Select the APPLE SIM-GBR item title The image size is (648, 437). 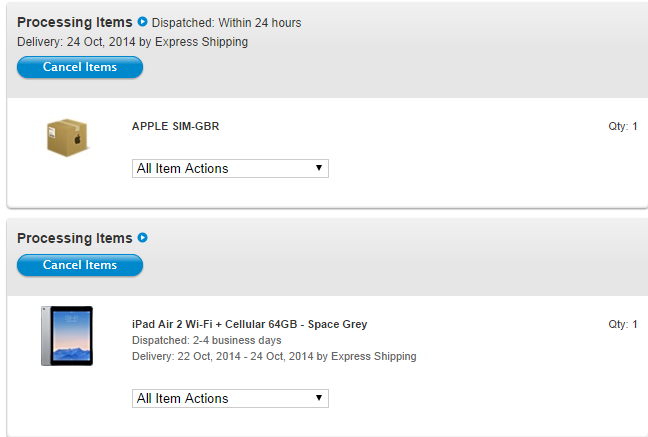(x=176, y=126)
